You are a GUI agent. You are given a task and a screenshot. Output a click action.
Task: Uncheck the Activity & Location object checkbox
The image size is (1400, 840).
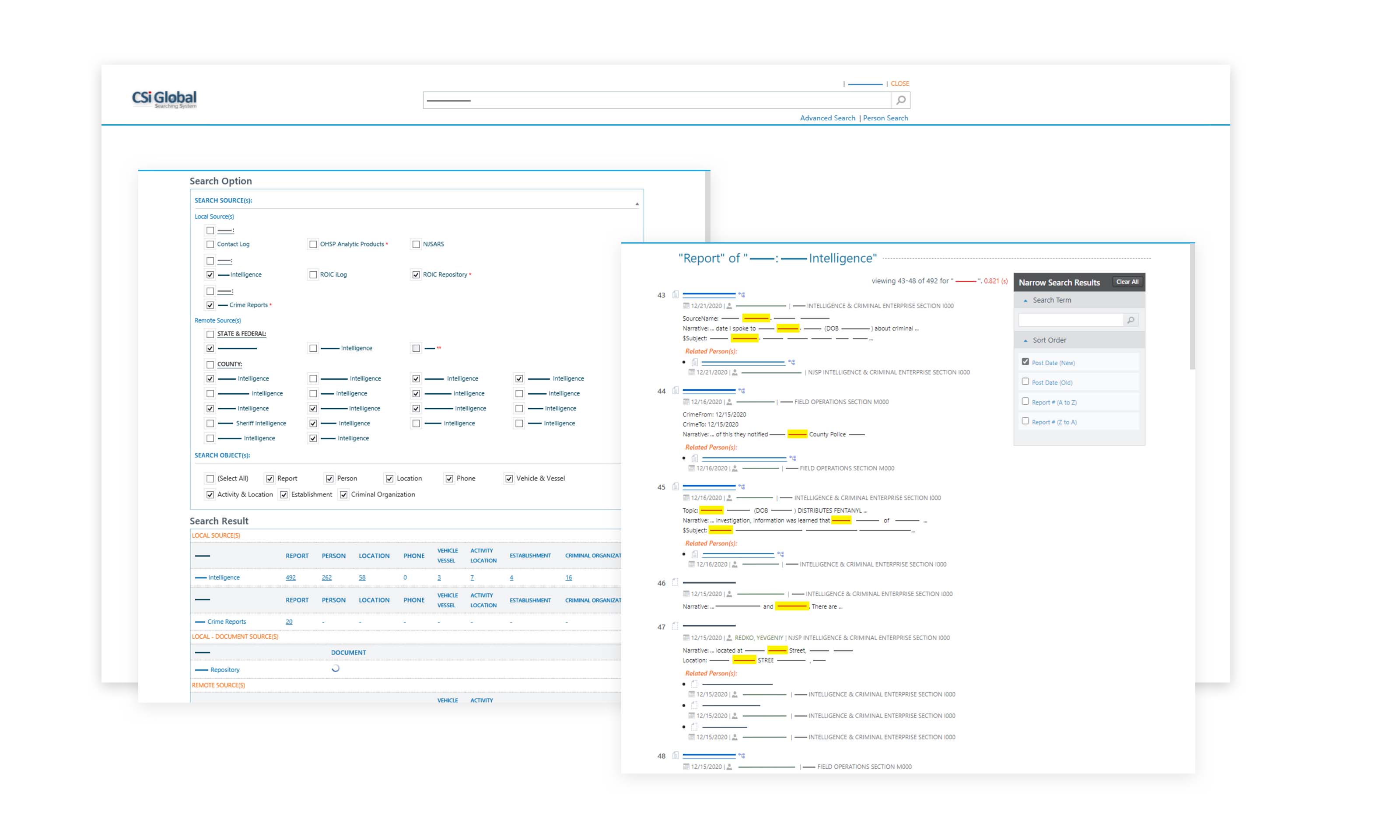[x=210, y=495]
